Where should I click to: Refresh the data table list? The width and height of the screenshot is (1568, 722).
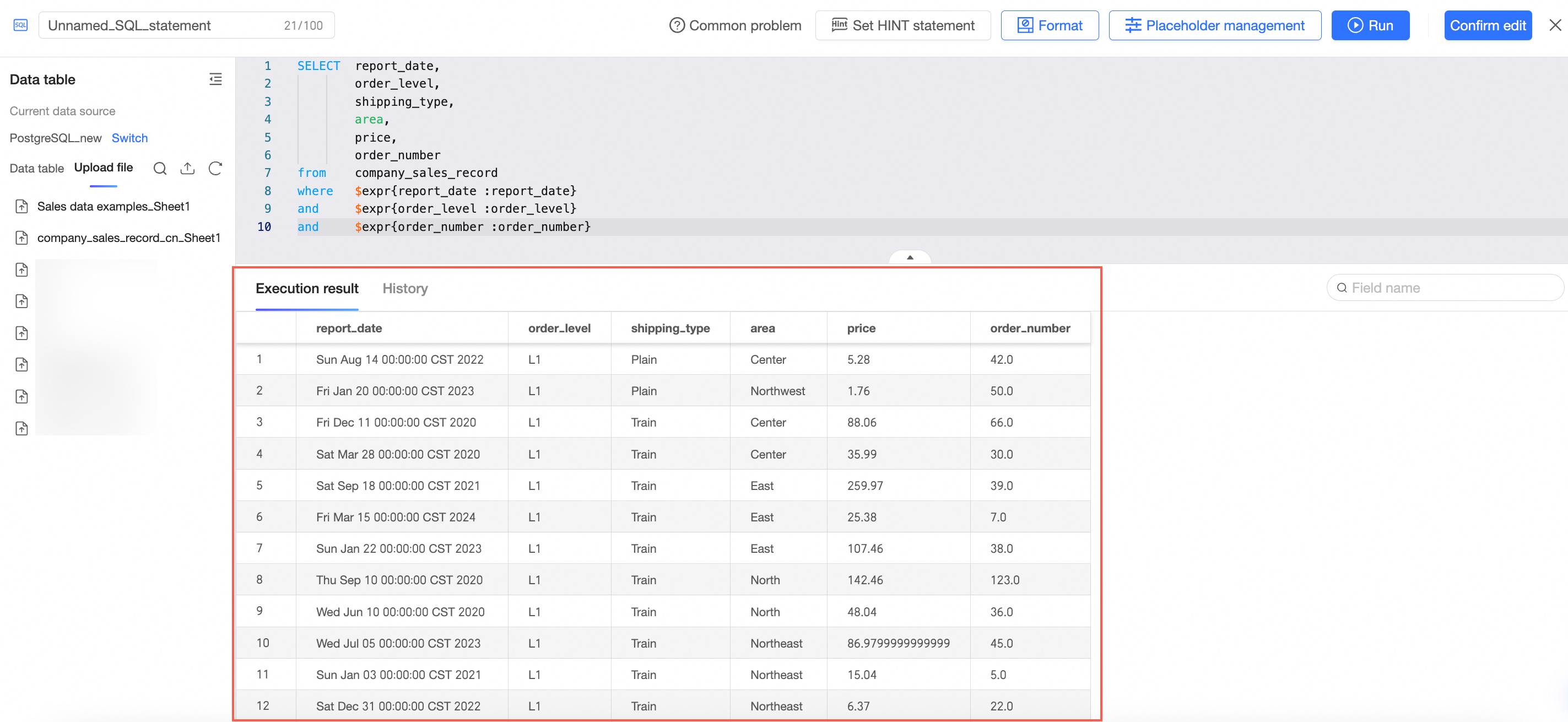(215, 169)
